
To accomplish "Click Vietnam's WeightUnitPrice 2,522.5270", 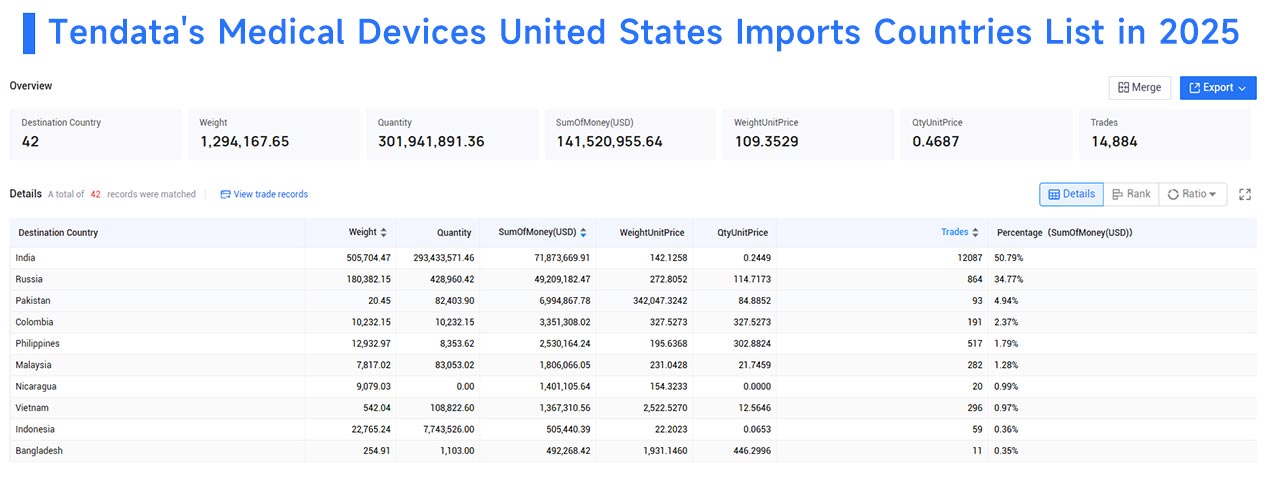I will click(x=661, y=408).
